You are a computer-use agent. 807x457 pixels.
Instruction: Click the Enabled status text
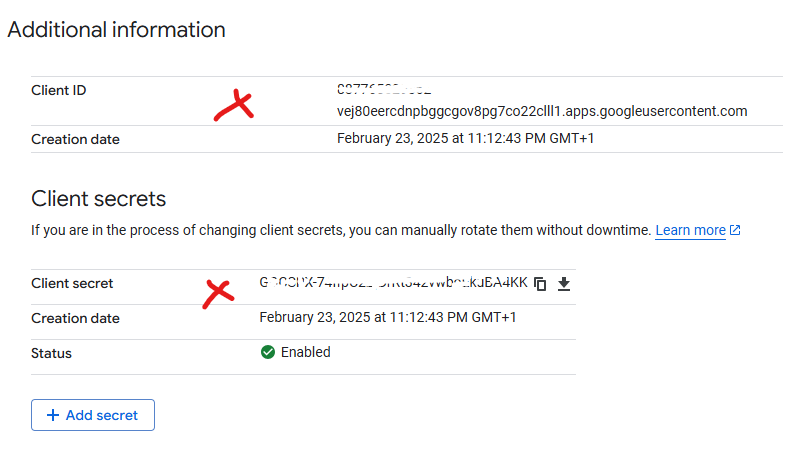[x=305, y=352]
